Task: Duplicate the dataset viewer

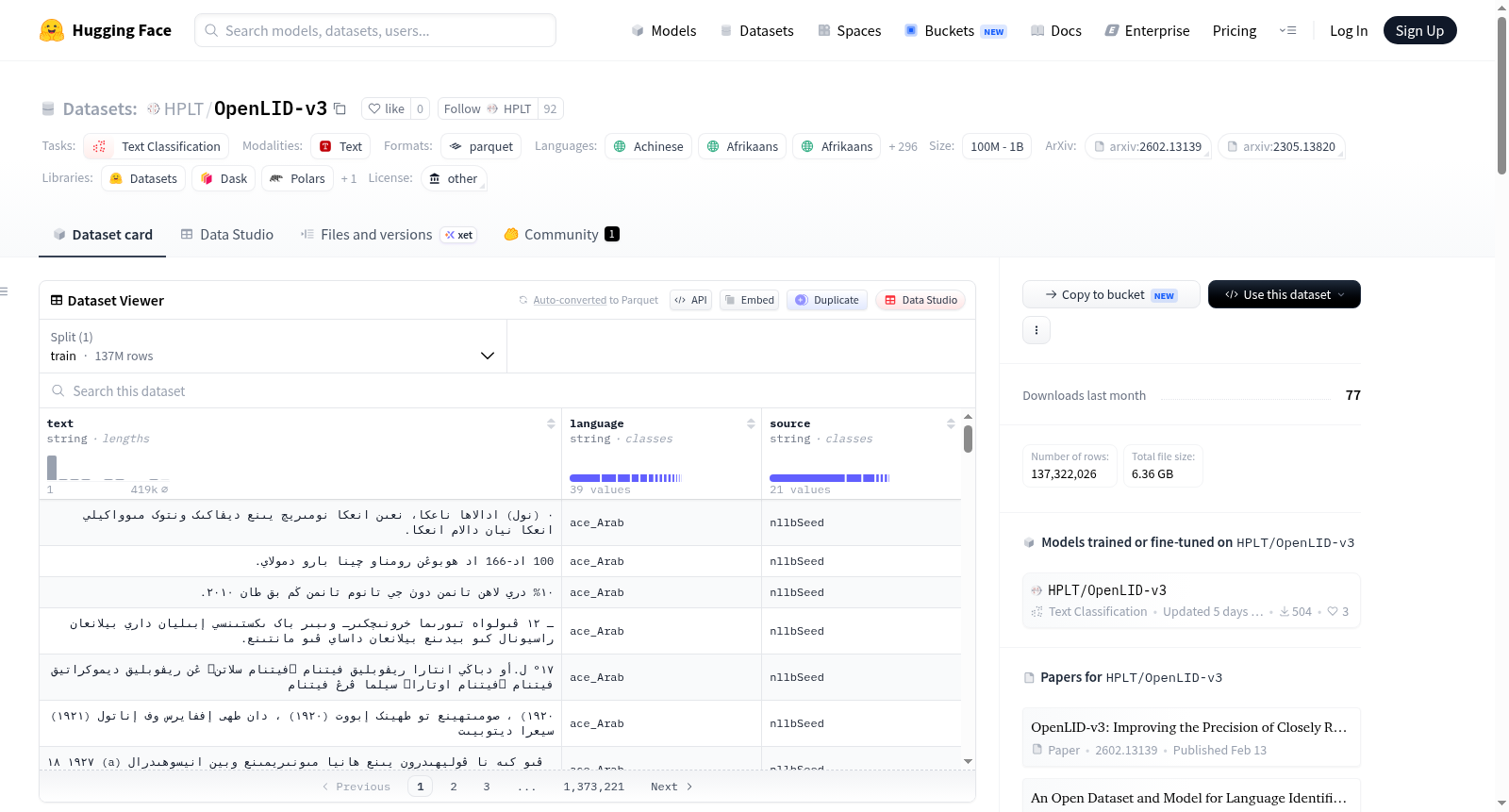Action: (x=827, y=300)
